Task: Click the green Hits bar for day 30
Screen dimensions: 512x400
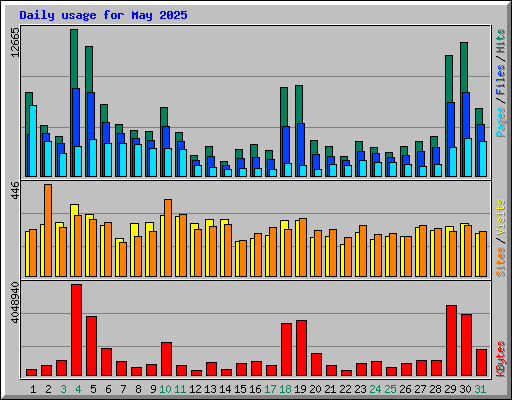Action: coord(464,67)
